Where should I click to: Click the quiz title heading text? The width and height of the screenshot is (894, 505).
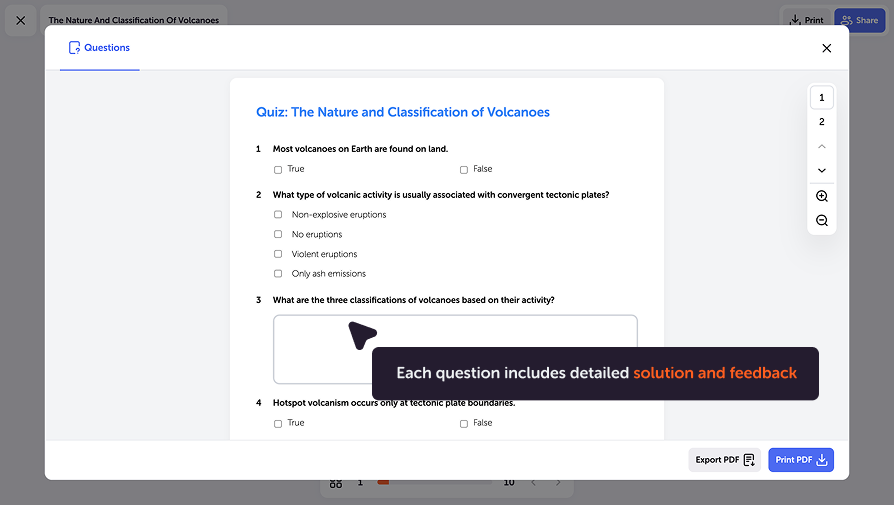coord(403,112)
